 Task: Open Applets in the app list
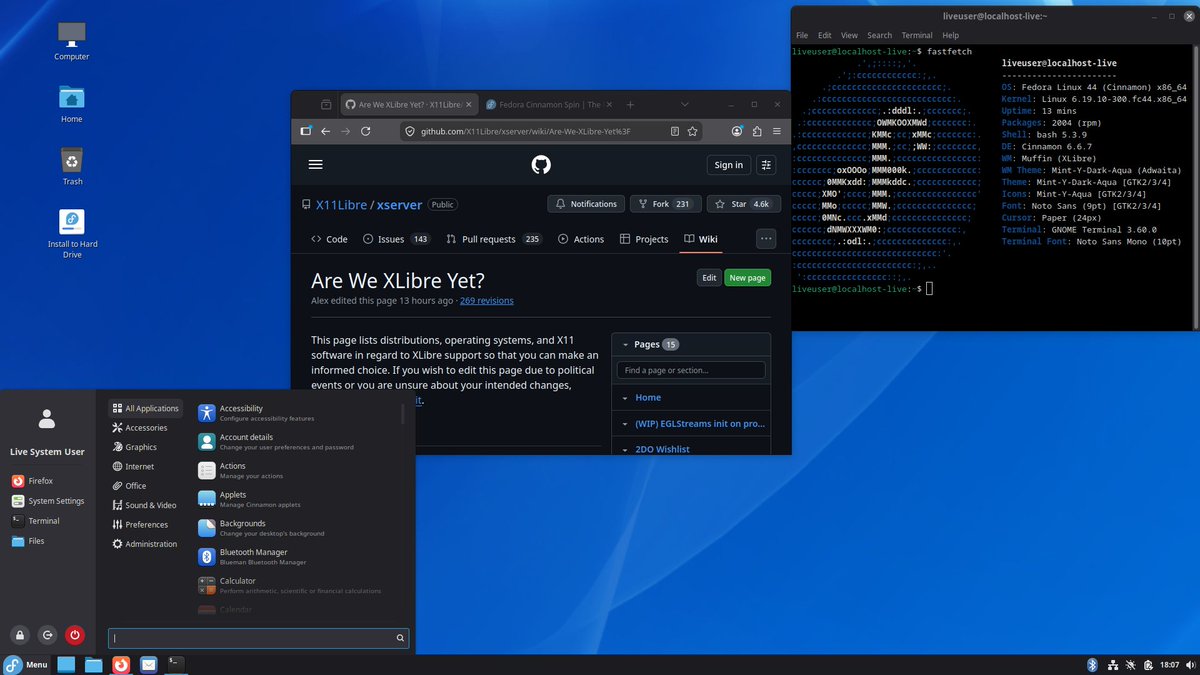tap(298, 499)
